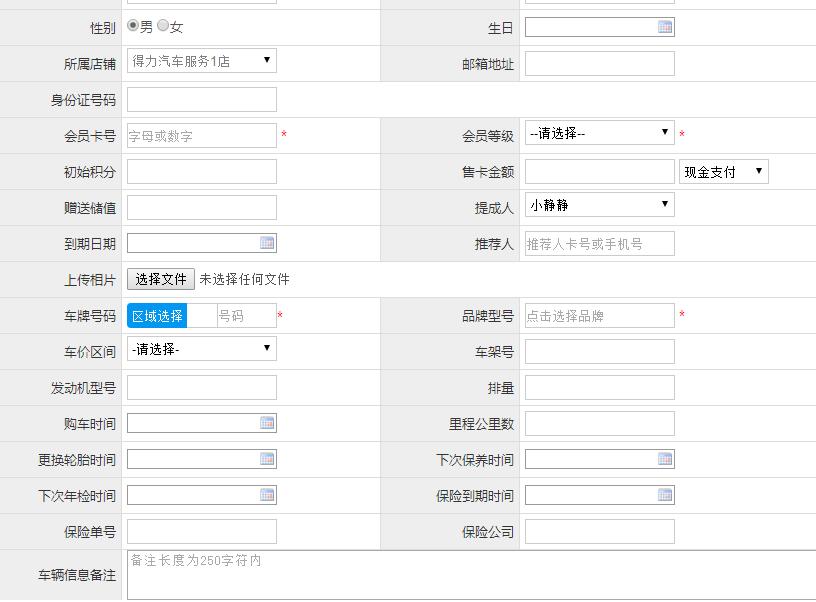Focus the 车架号 input field
Viewport: 816px width, 602px height.
(600, 352)
